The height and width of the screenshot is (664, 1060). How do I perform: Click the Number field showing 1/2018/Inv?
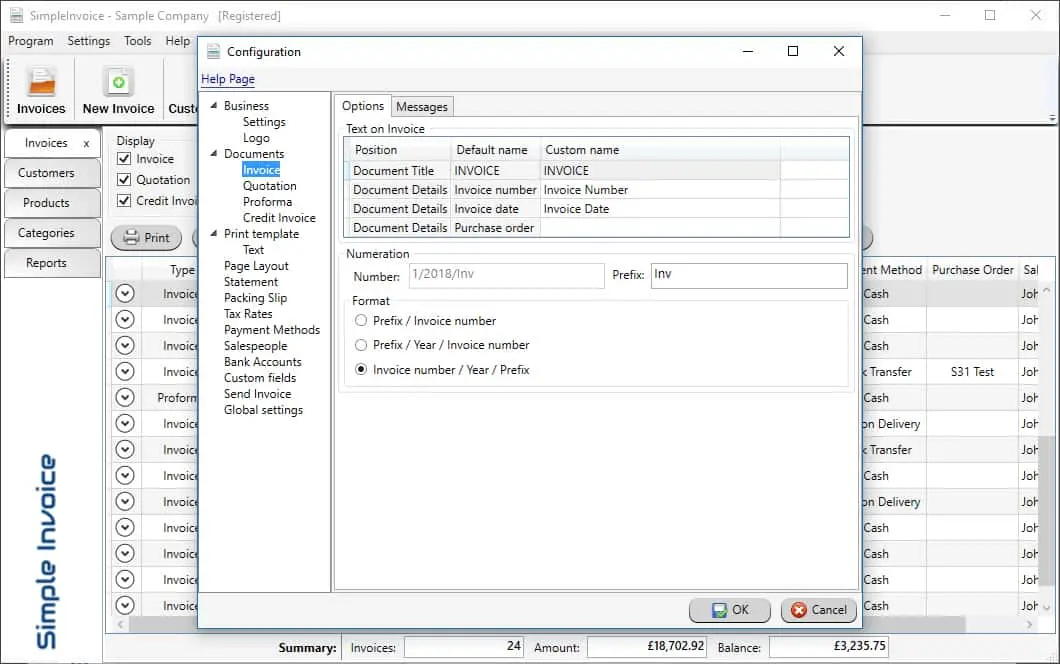coord(506,275)
